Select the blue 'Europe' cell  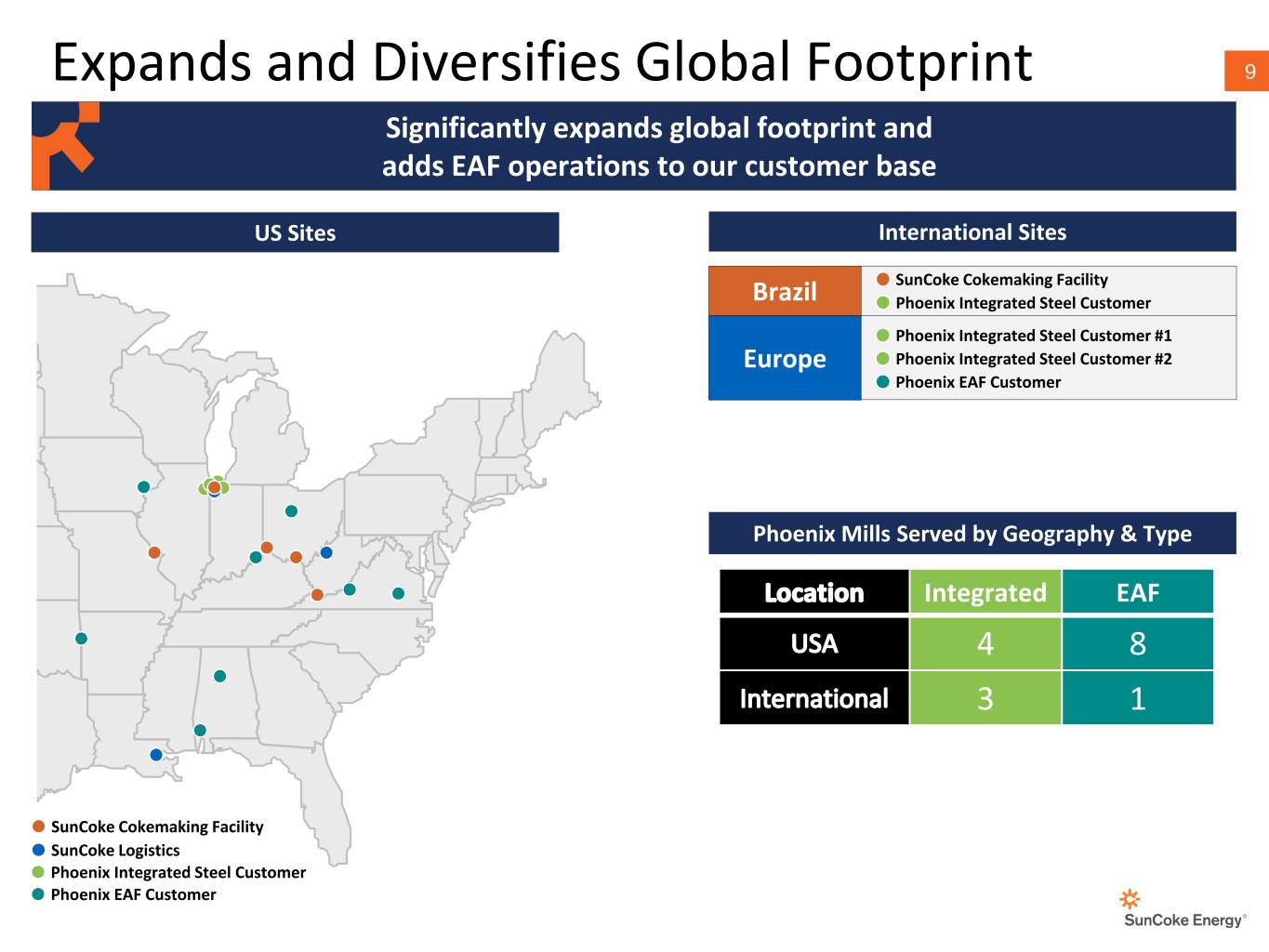click(785, 358)
